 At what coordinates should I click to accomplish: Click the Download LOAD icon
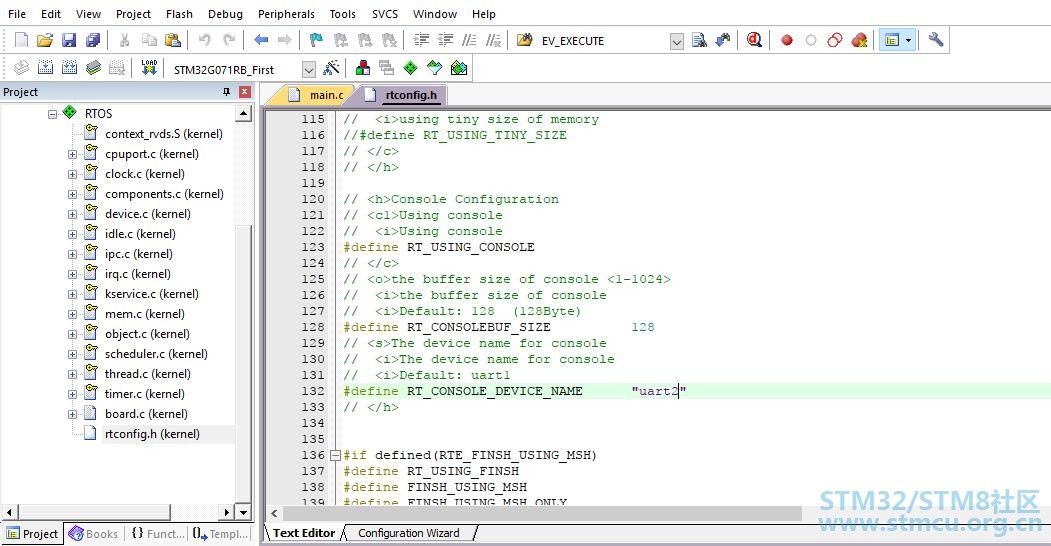tap(149, 68)
